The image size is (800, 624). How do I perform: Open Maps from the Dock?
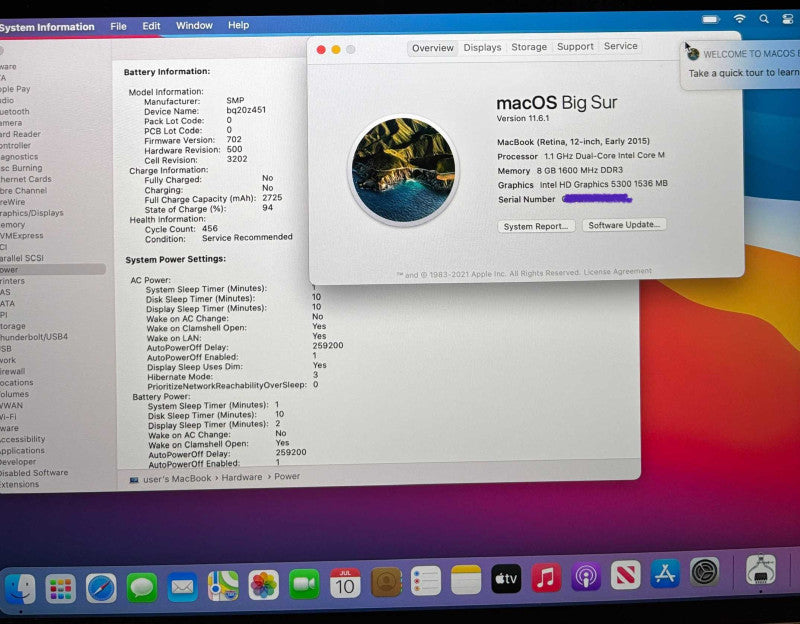click(223, 586)
